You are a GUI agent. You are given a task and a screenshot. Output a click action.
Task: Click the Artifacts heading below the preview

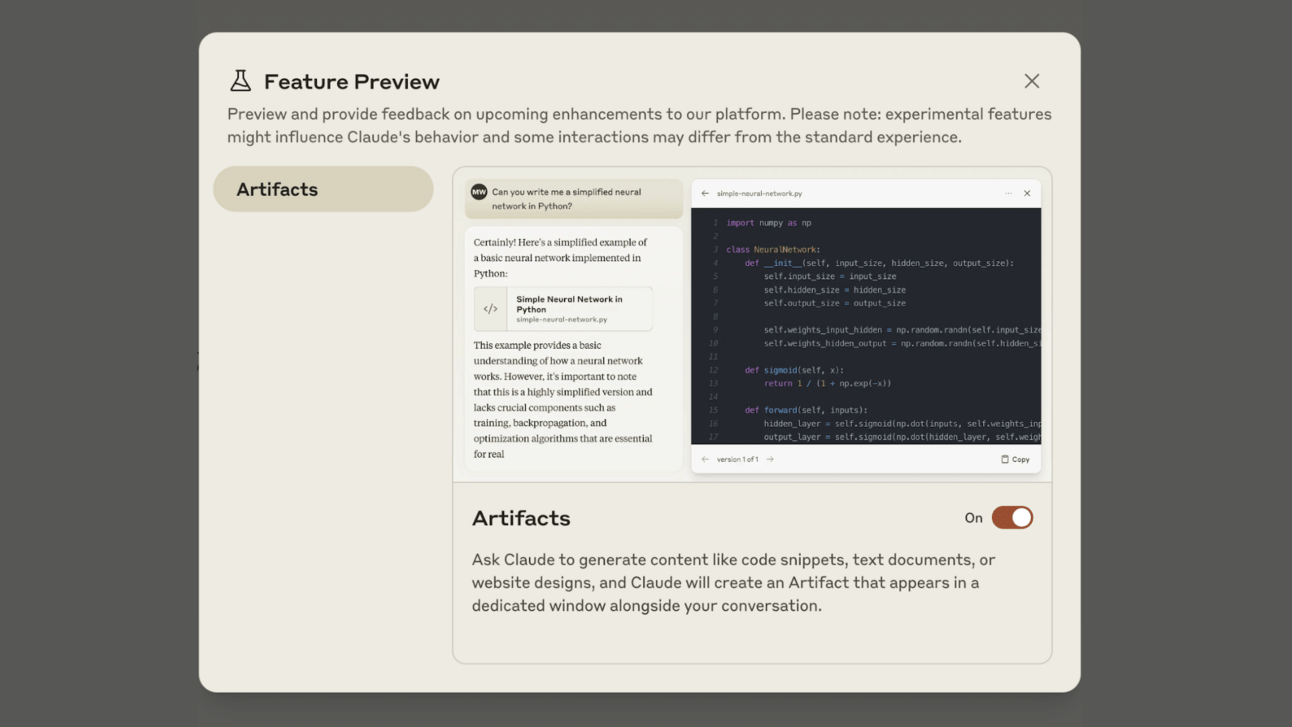coord(521,518)
